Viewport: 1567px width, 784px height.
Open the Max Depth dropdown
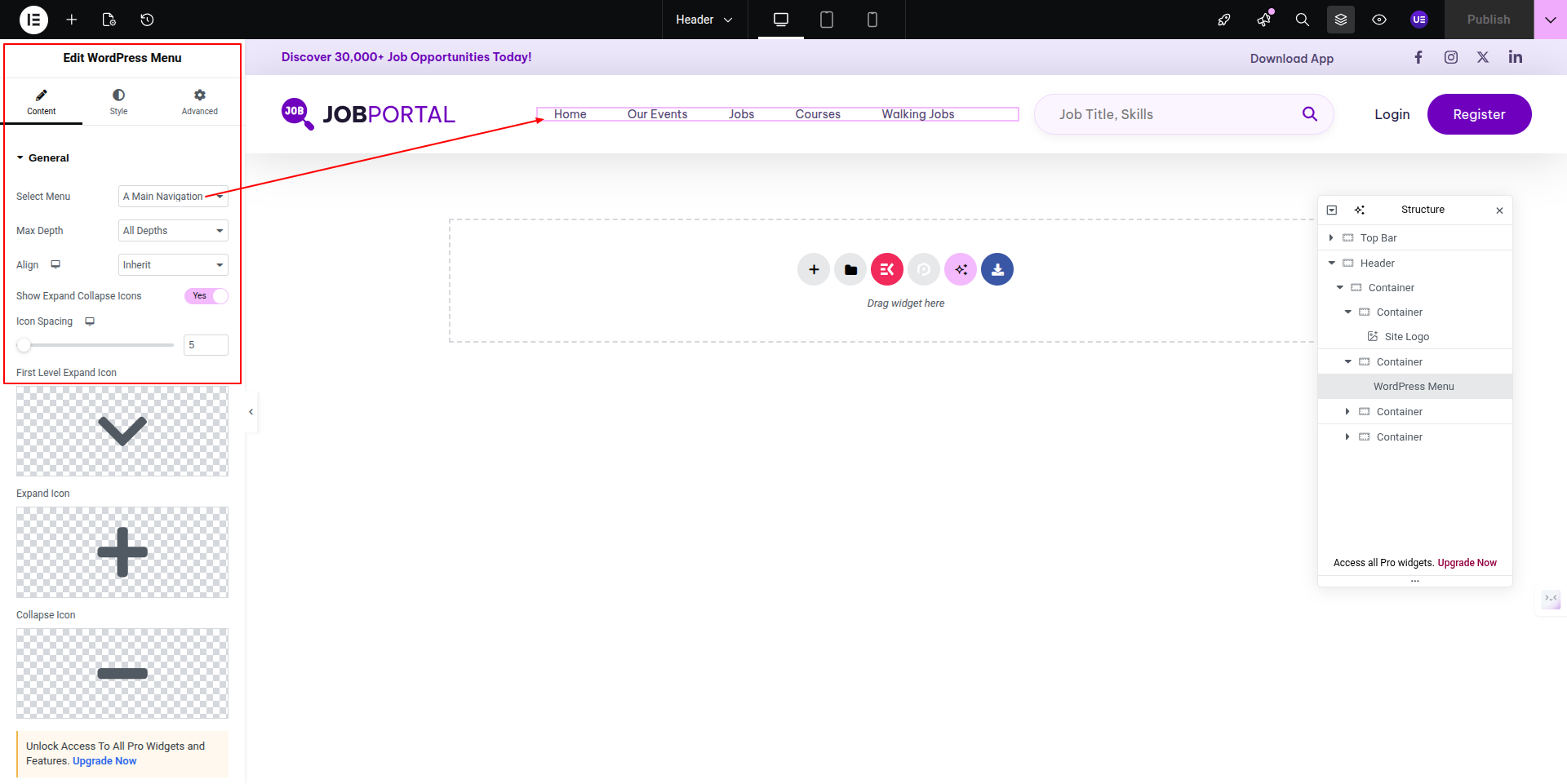tap(173, 231)
